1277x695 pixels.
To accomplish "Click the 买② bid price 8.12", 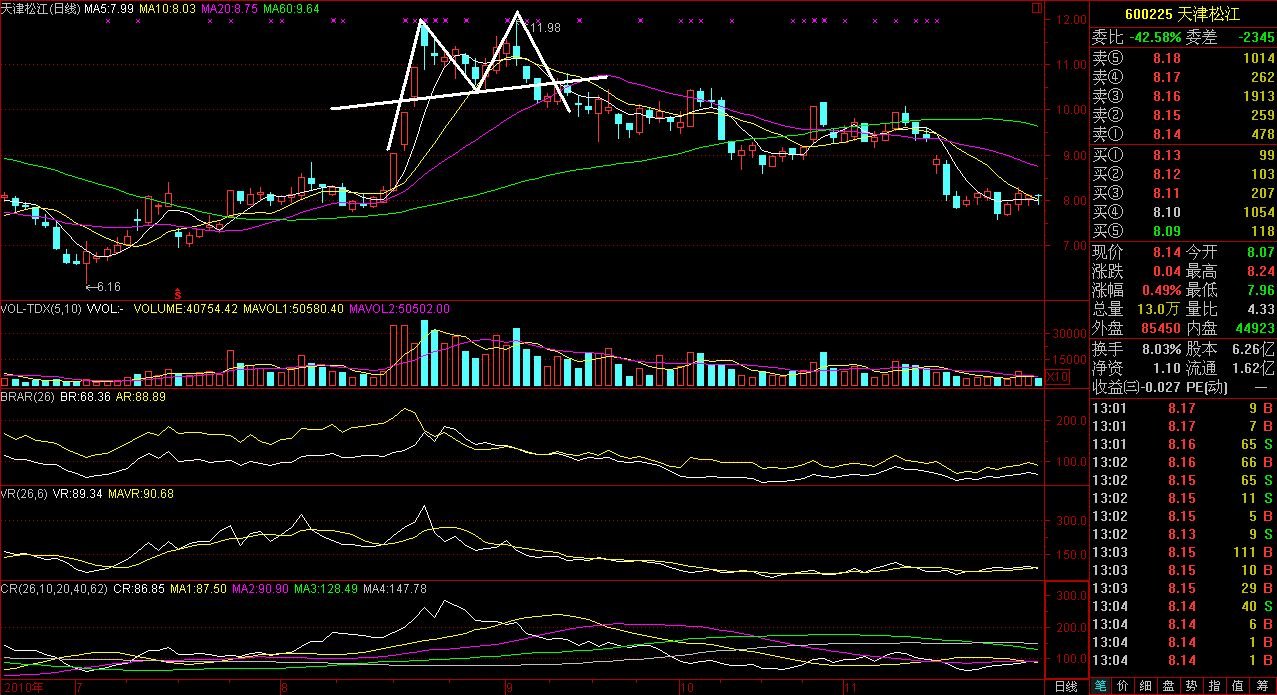I will (1166, 174).
